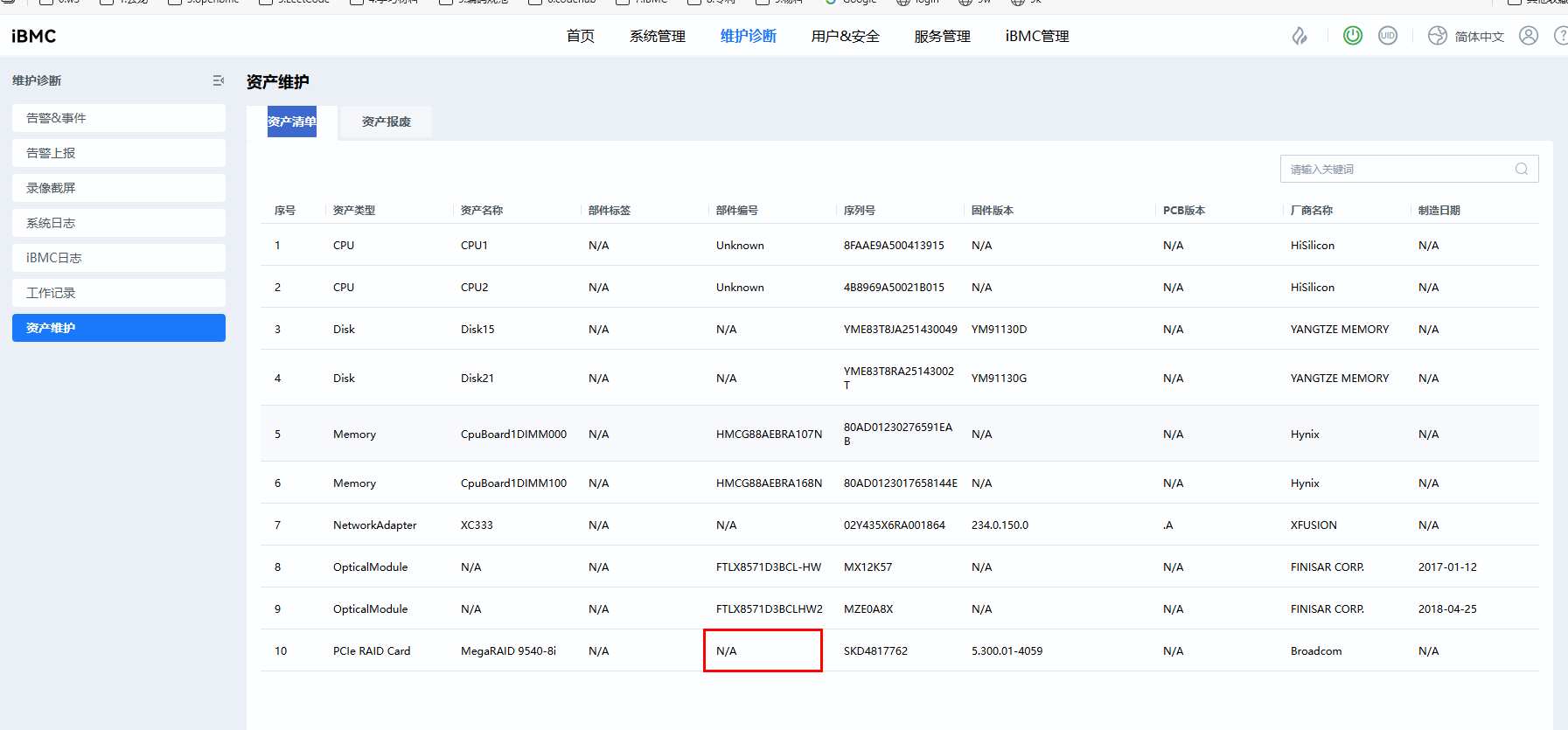The height and width of the screenshot is (730, 1568).
Task: Click the flame-shaped icon in header
Action: [1300, 36]
